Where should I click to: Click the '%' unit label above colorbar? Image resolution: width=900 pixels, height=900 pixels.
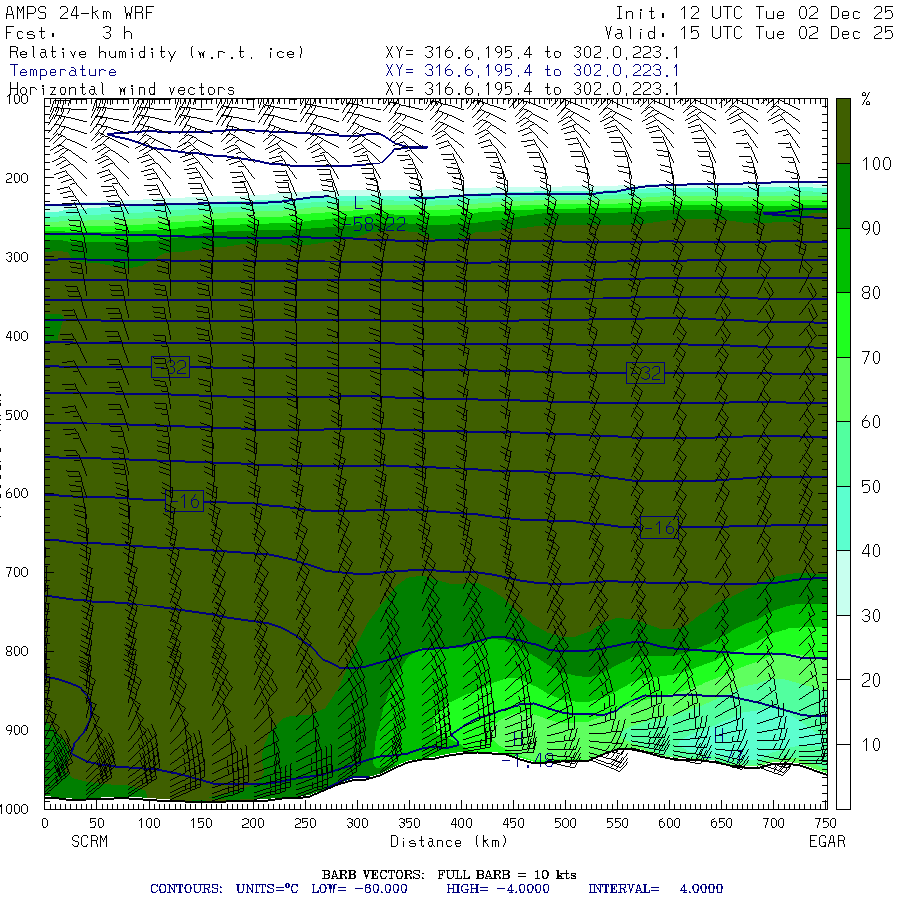(x=866, y=99)
